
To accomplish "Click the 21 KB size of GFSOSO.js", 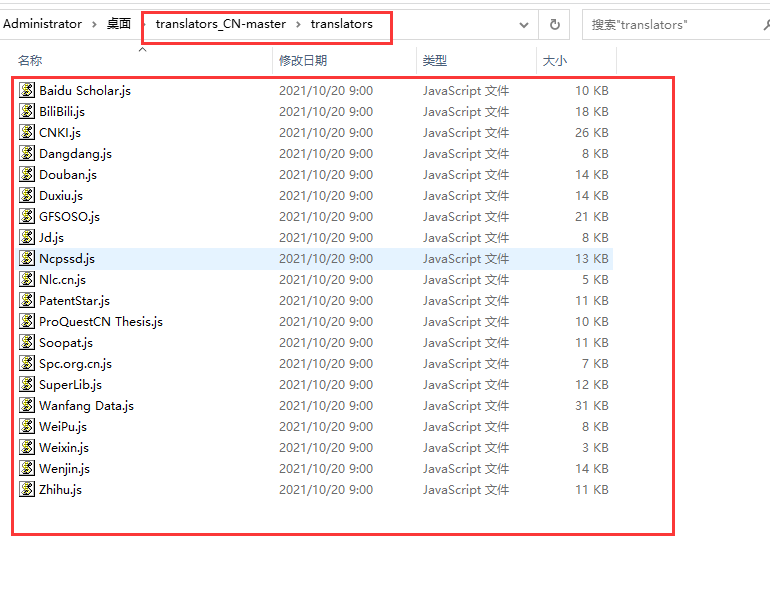I will click(x=592, y=217).
